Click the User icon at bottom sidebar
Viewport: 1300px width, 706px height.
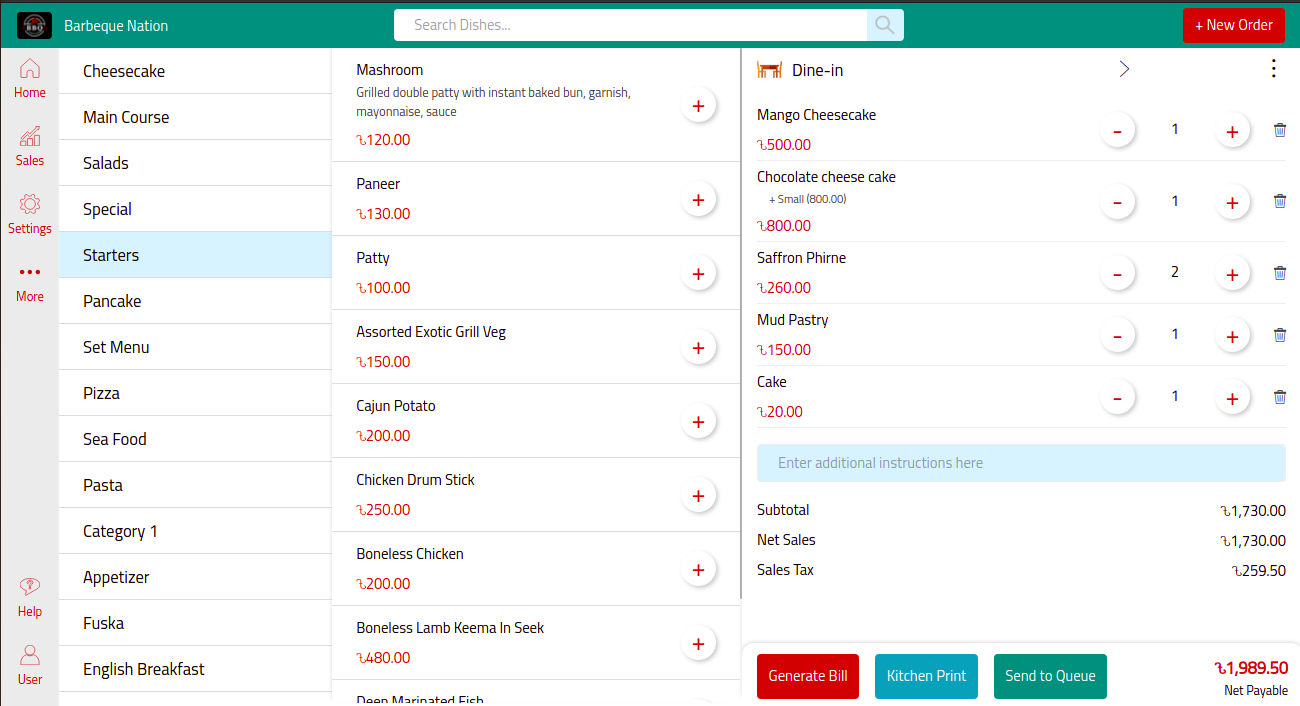pos(29,663)
